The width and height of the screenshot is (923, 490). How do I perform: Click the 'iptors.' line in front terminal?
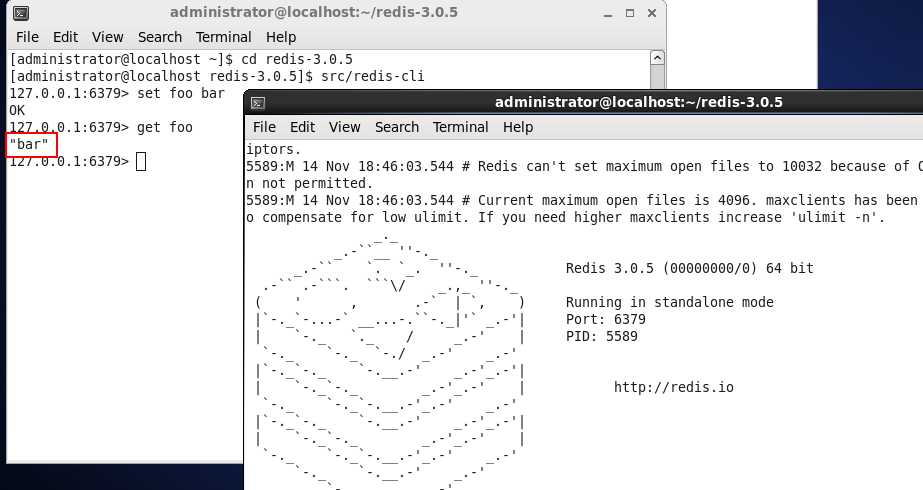click(x=273, y=150)
